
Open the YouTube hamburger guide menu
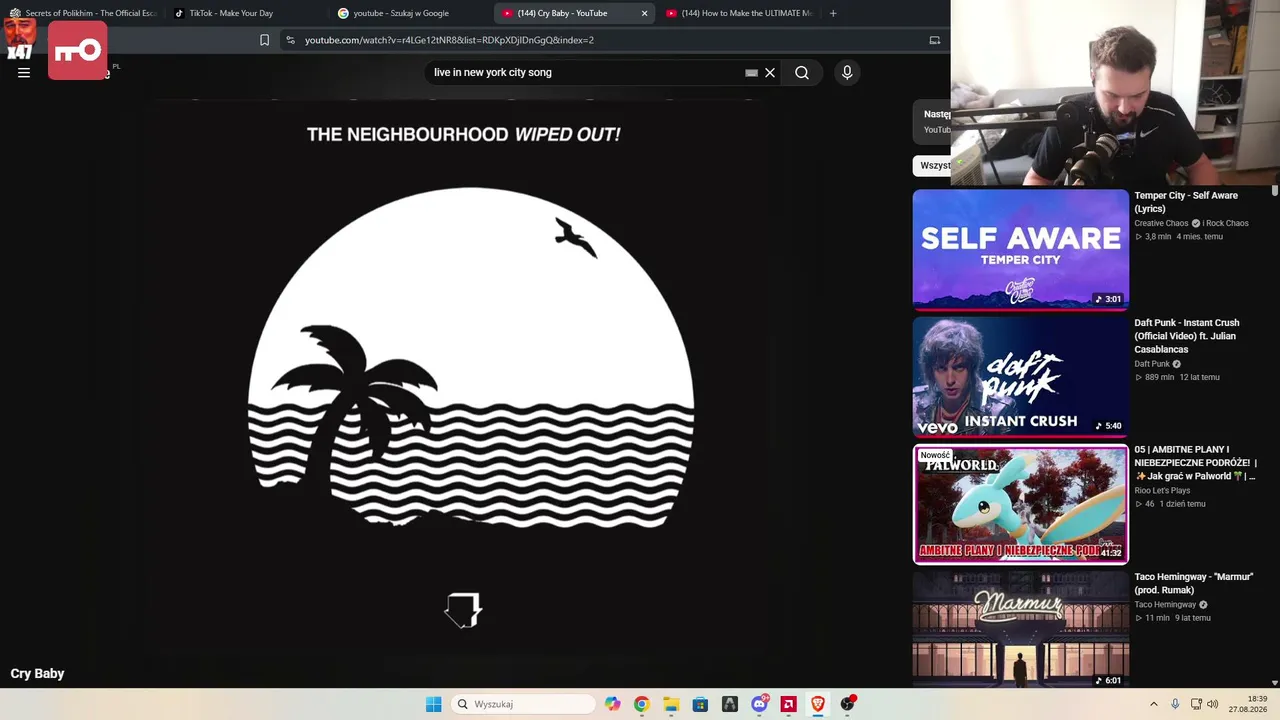24,72
